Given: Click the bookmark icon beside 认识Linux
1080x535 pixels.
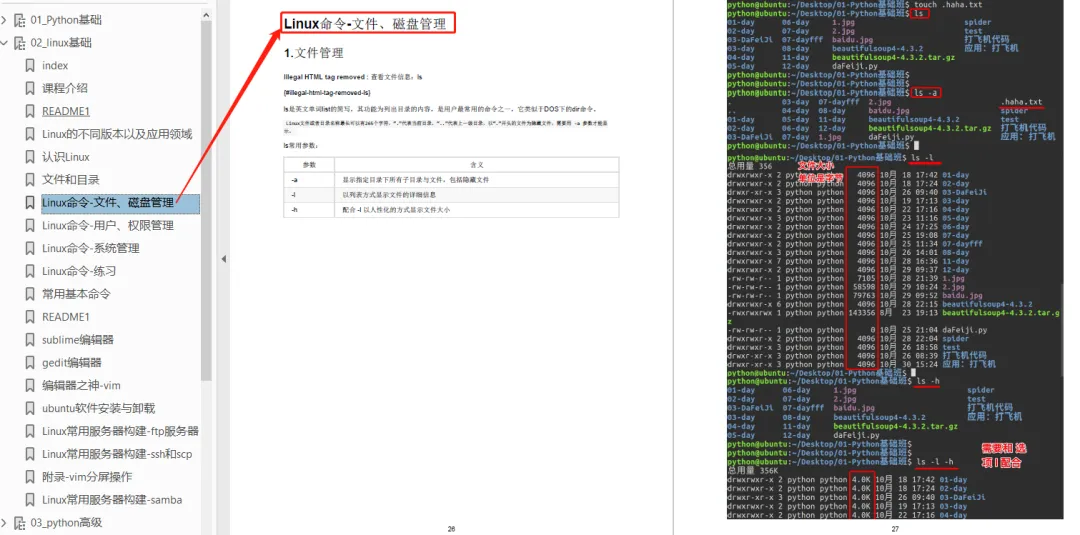Looking at the screenshot, I should (30, 157).
